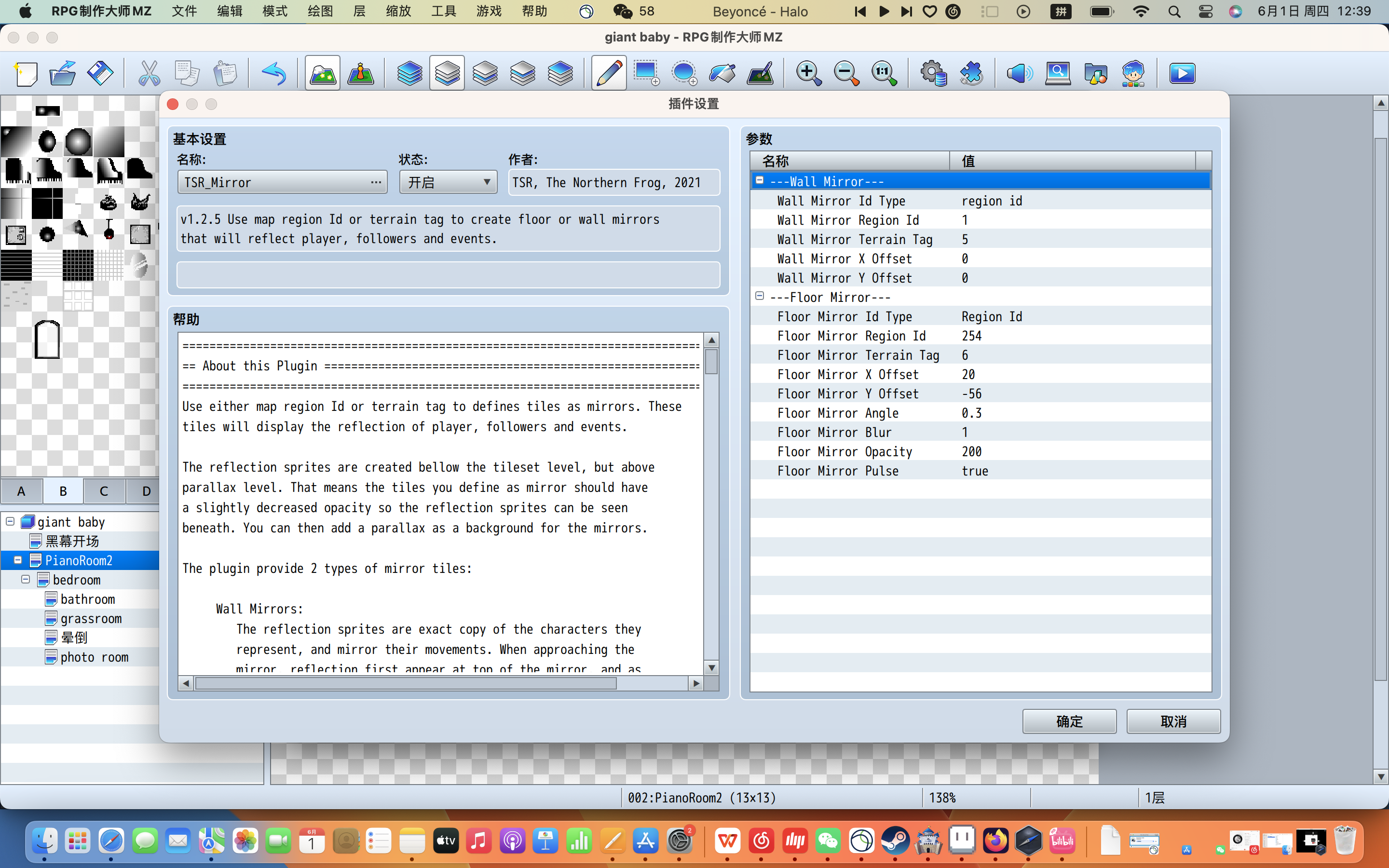Select the Flood Fill tool
Viewport: 1389px width, 868px height.
pos(722,73)
